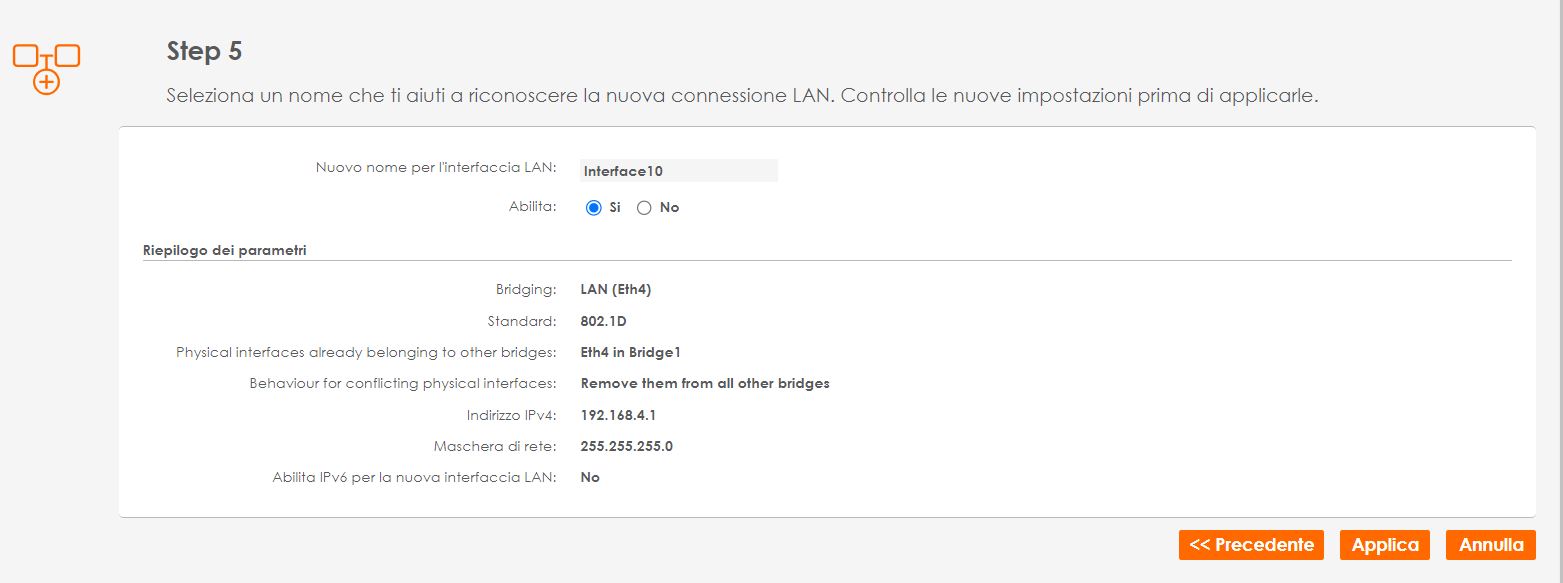The width and height of the screenshot is (1563, 583).
Task: Click the Abilita IPv6 per la nuova interfaccia label
Action: pyautogui.click(x=414, y=477)
